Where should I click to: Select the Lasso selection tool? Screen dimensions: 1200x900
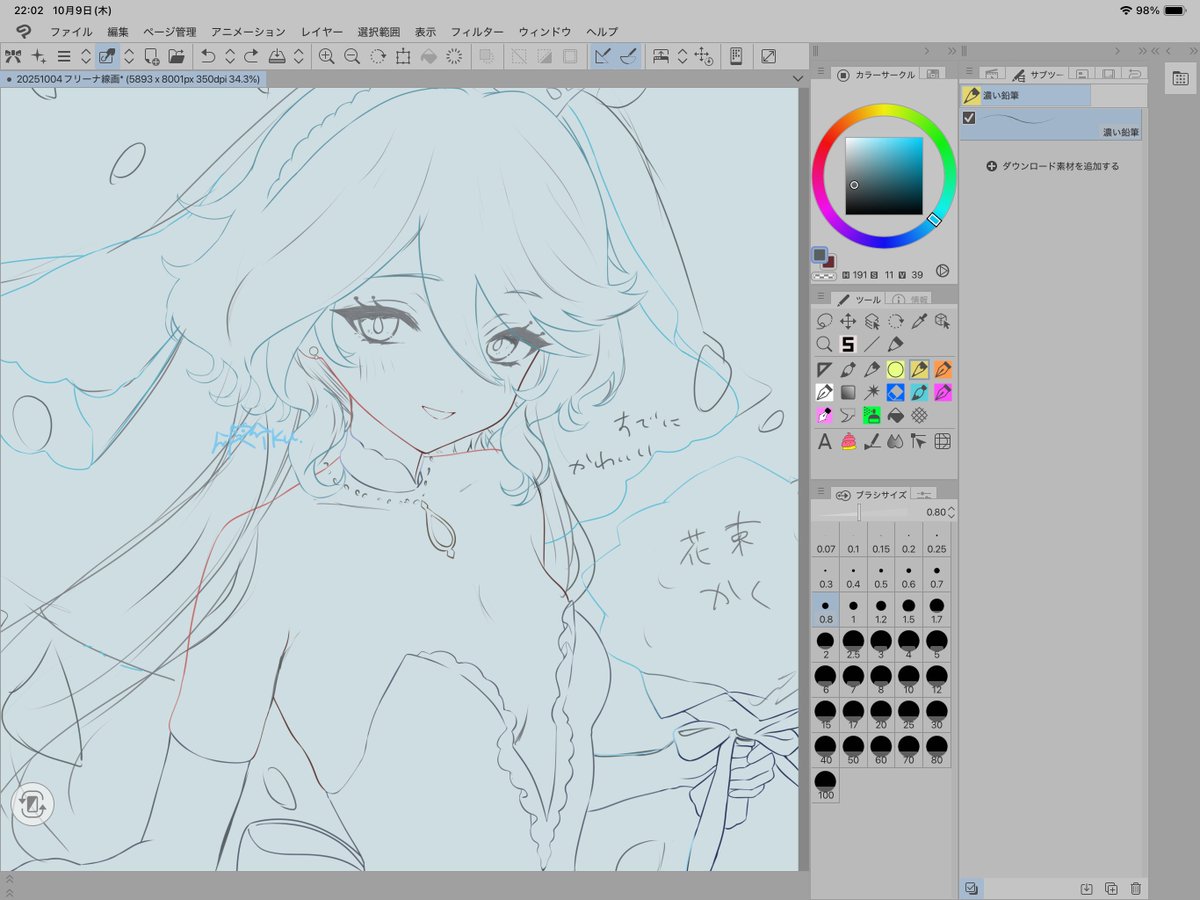pyautogui.click(x=825, y=321)
